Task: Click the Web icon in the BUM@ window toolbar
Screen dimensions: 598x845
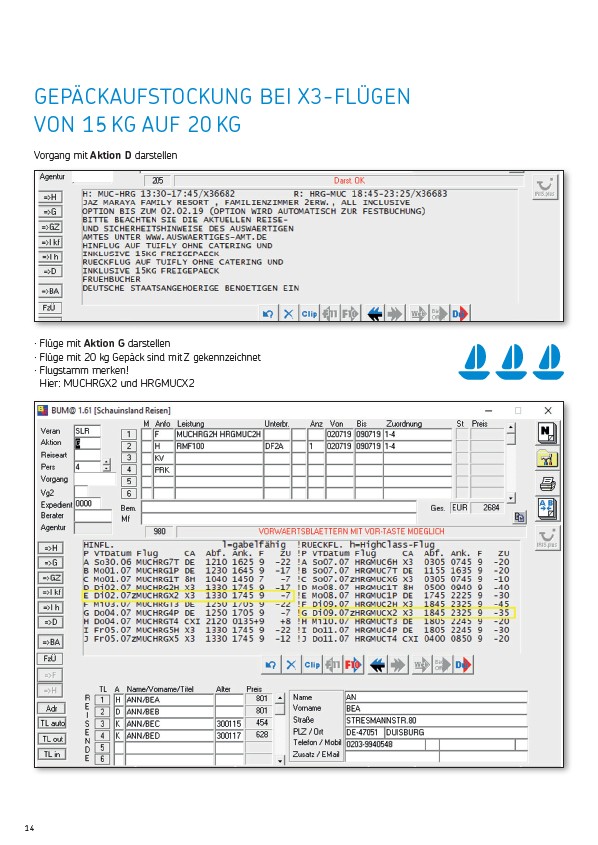Action: coord(421,666)
